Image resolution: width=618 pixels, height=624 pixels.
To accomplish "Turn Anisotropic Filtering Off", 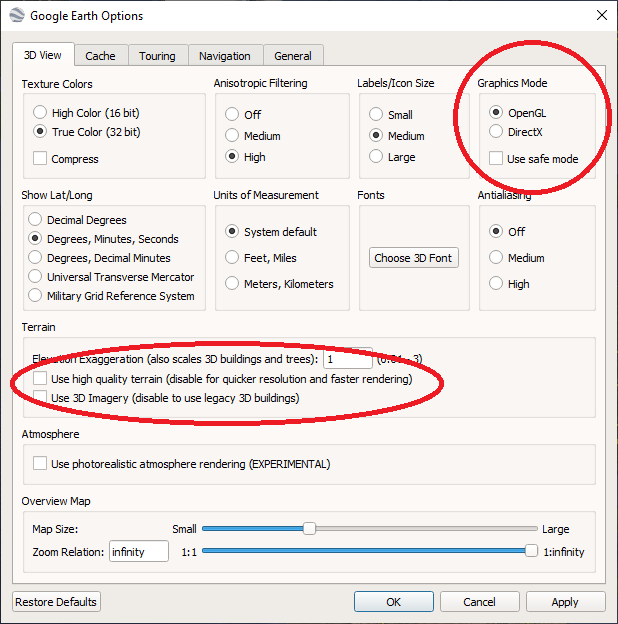I will click(232, 114).
